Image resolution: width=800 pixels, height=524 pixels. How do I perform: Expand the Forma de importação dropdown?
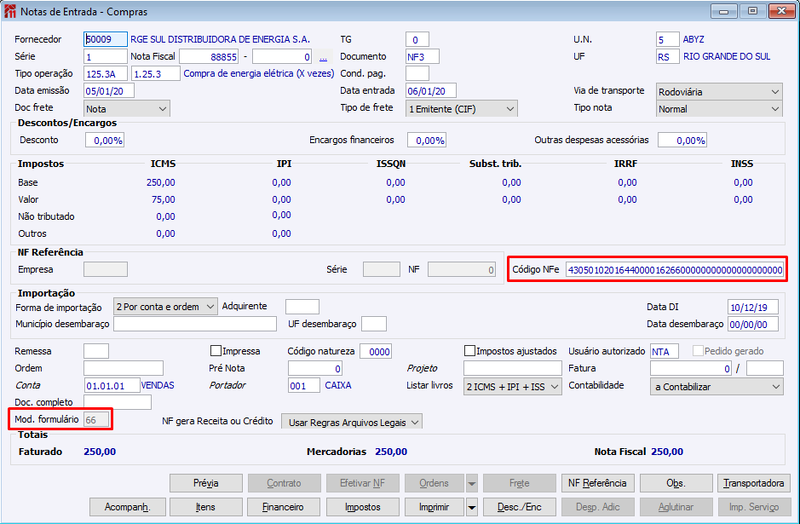coord(165,307)
